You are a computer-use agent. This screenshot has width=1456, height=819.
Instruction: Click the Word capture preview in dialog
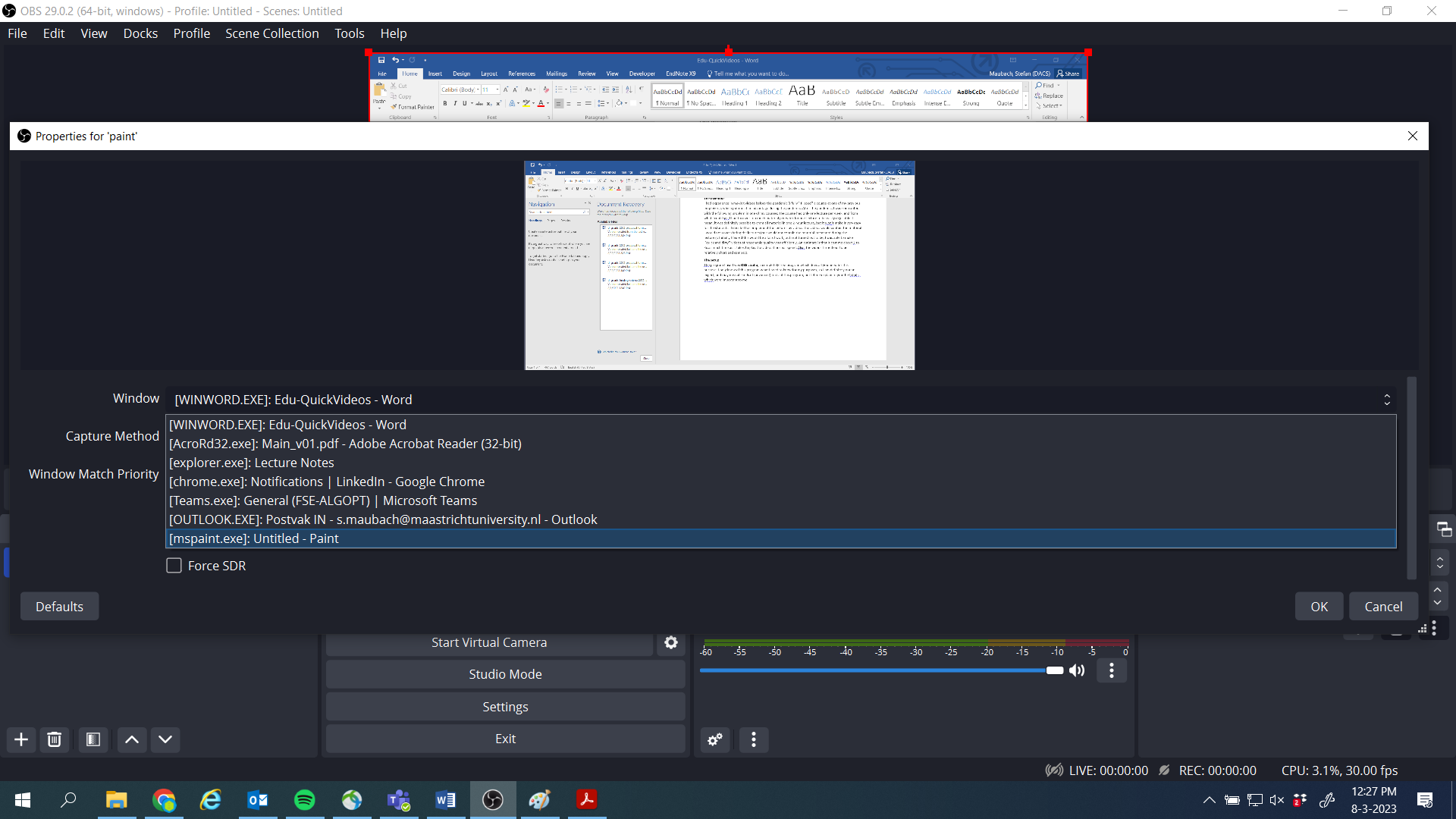[720, 265]
